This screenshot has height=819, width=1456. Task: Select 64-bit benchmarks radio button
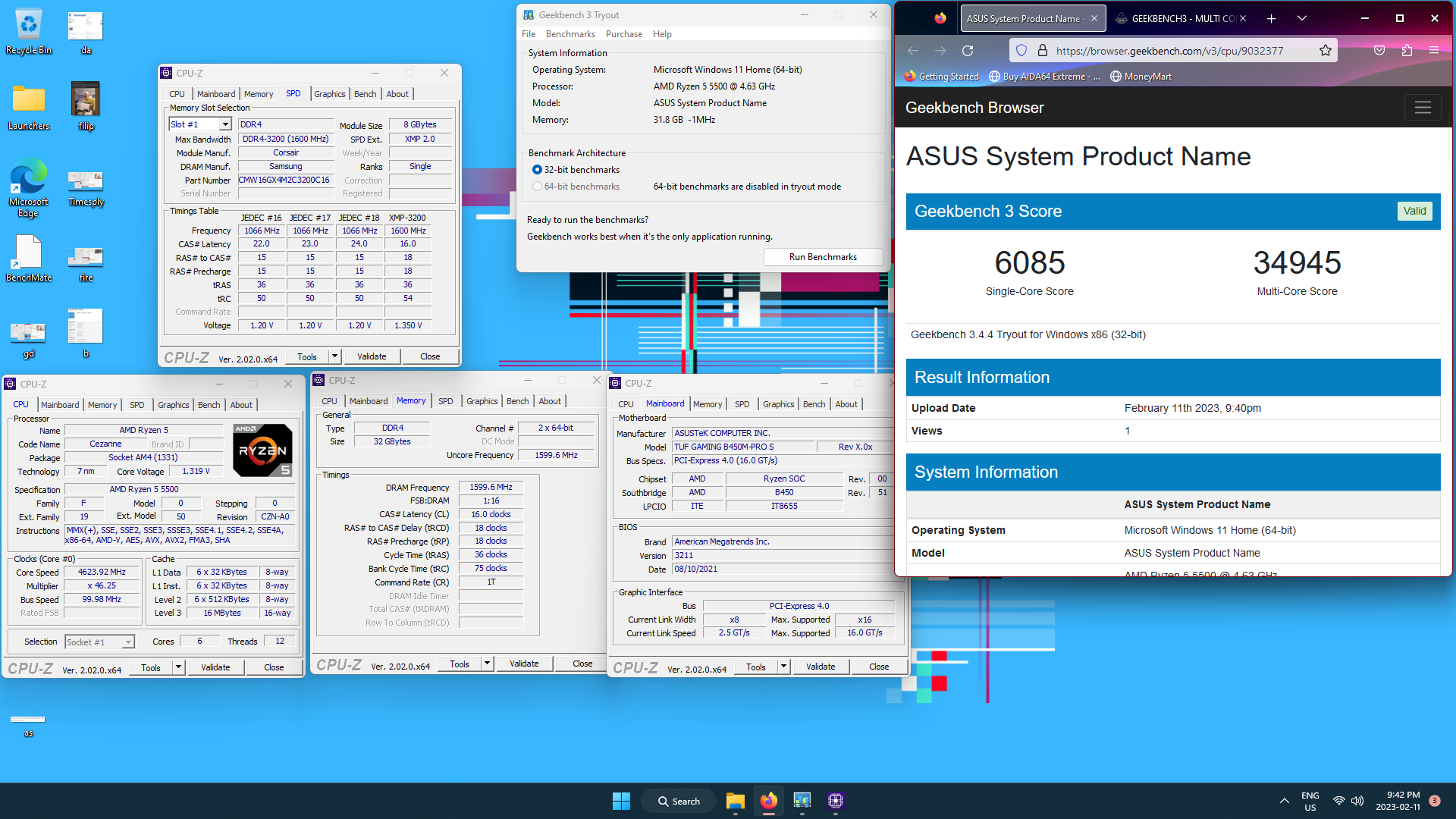click(x=537, y=187)
